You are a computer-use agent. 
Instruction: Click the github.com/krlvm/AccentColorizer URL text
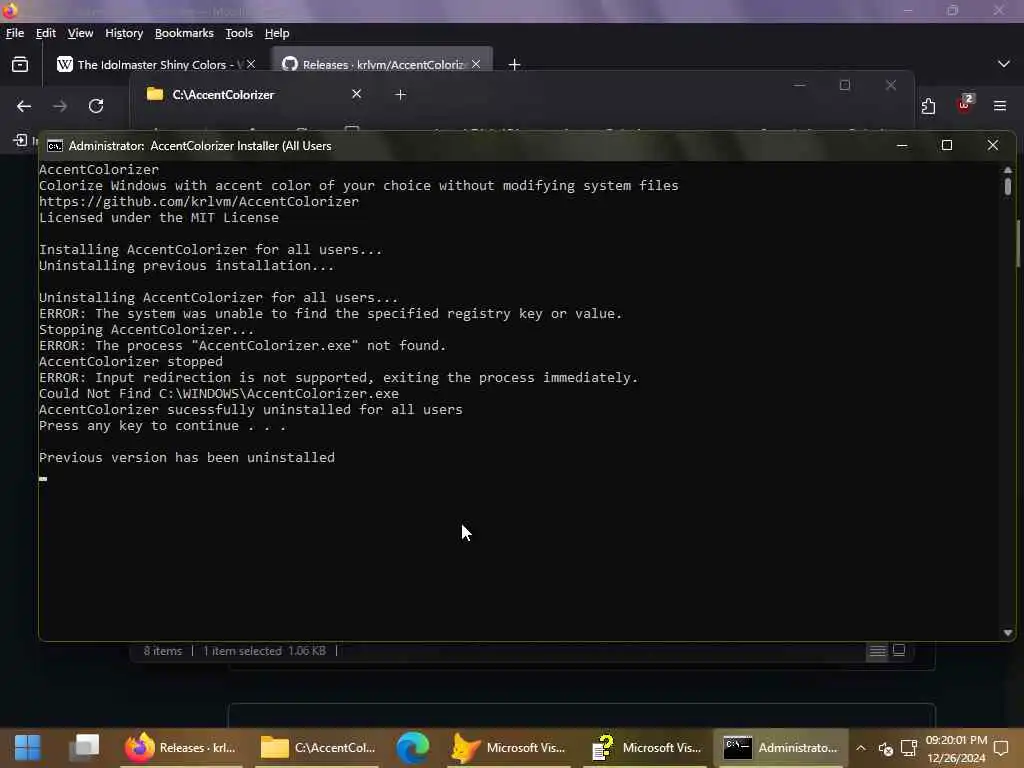199,202
